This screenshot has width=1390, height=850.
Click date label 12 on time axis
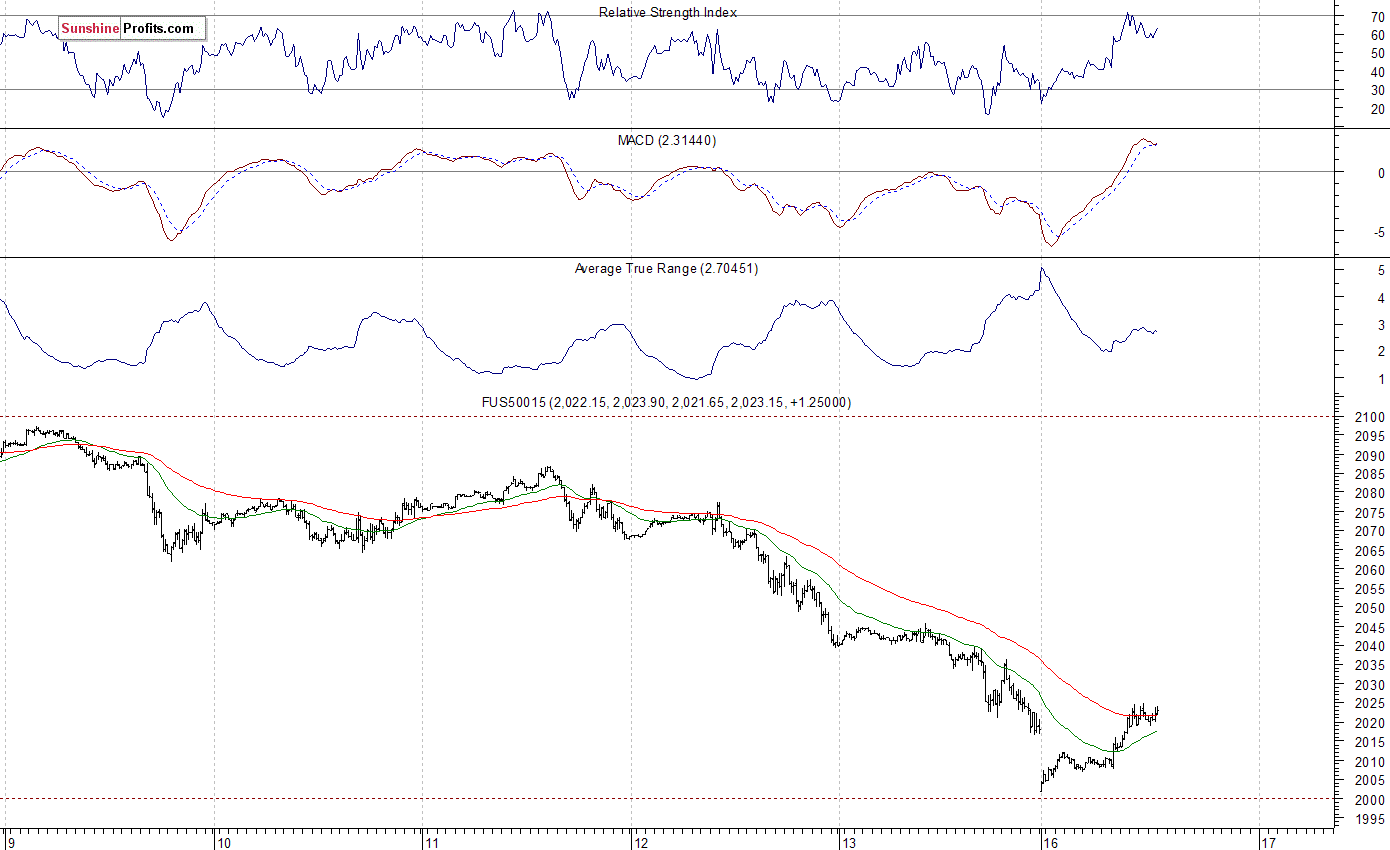click(x=641, y=843)
